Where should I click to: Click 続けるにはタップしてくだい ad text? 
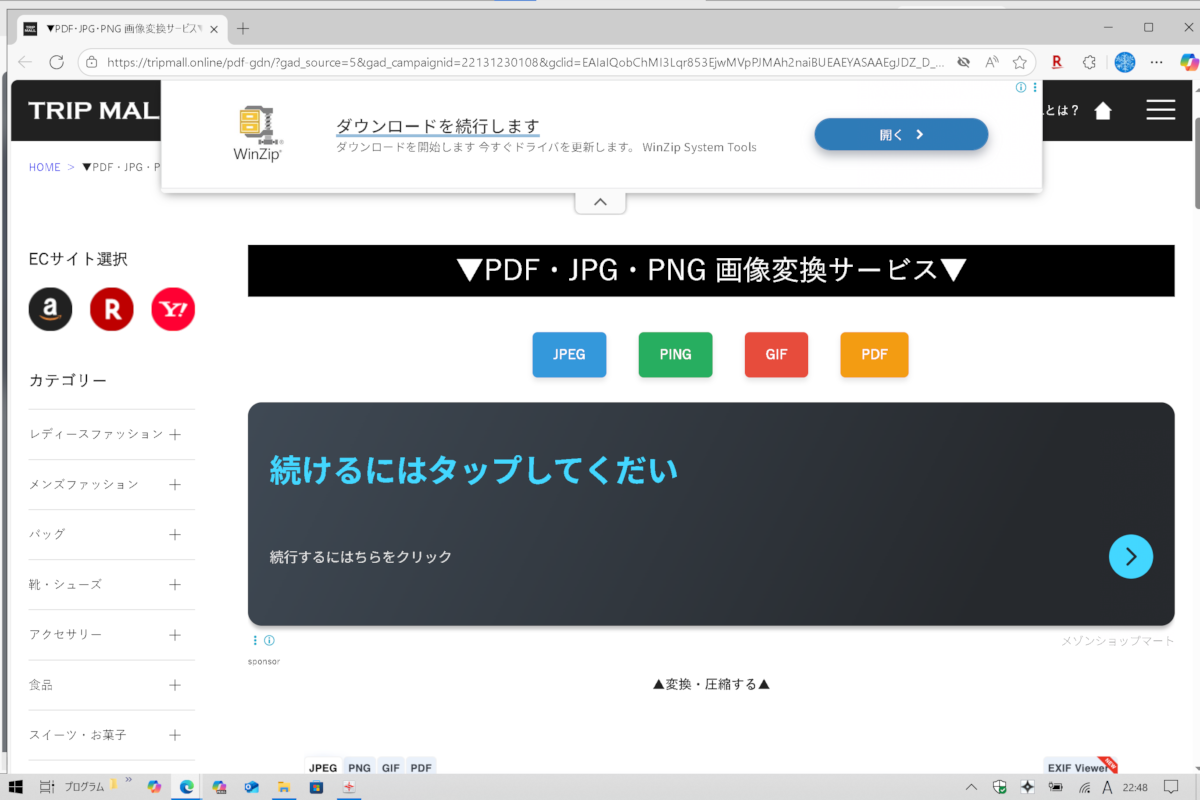[474, 470]
